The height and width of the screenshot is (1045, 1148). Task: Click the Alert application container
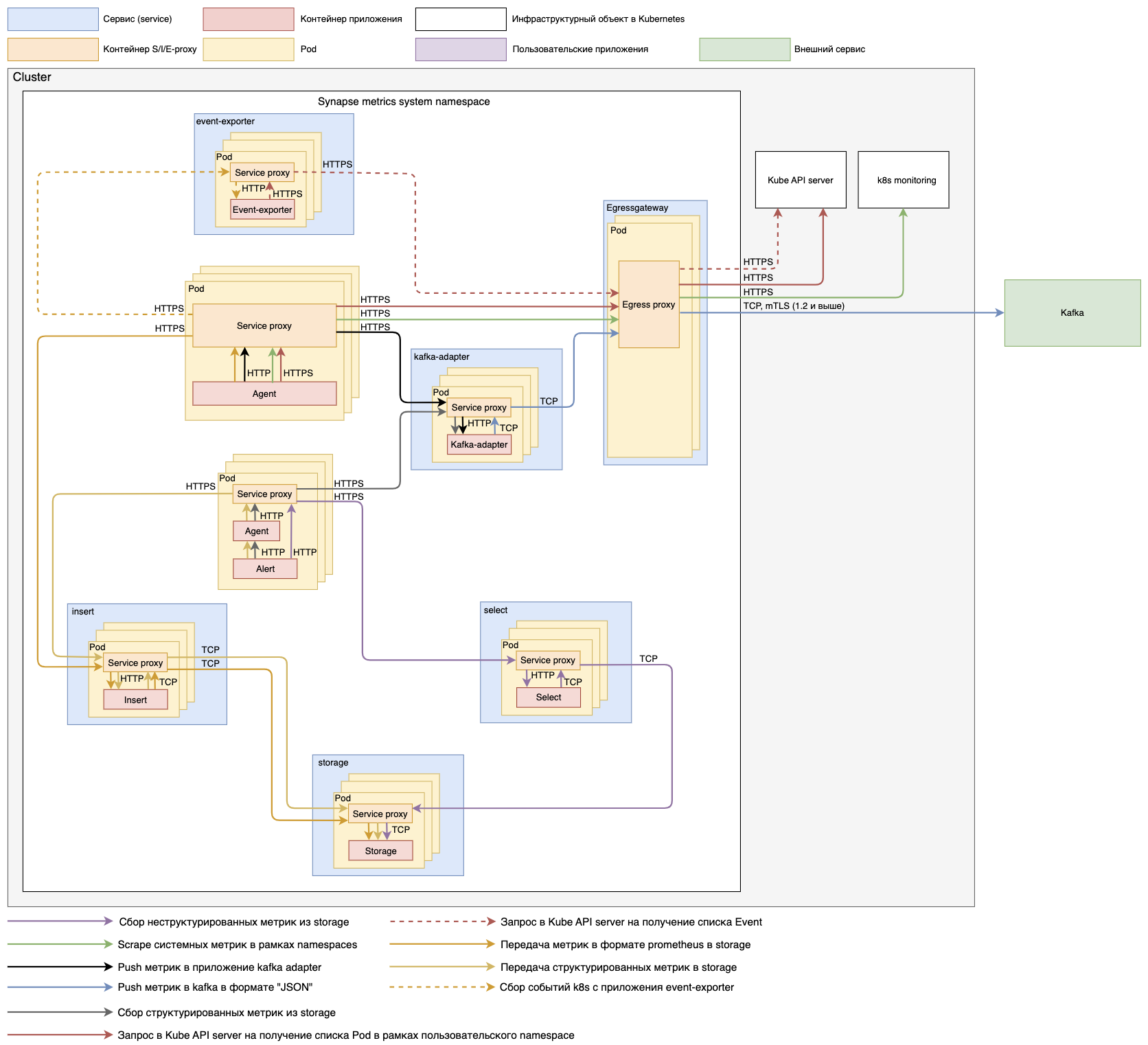click(x=265, y=569)
